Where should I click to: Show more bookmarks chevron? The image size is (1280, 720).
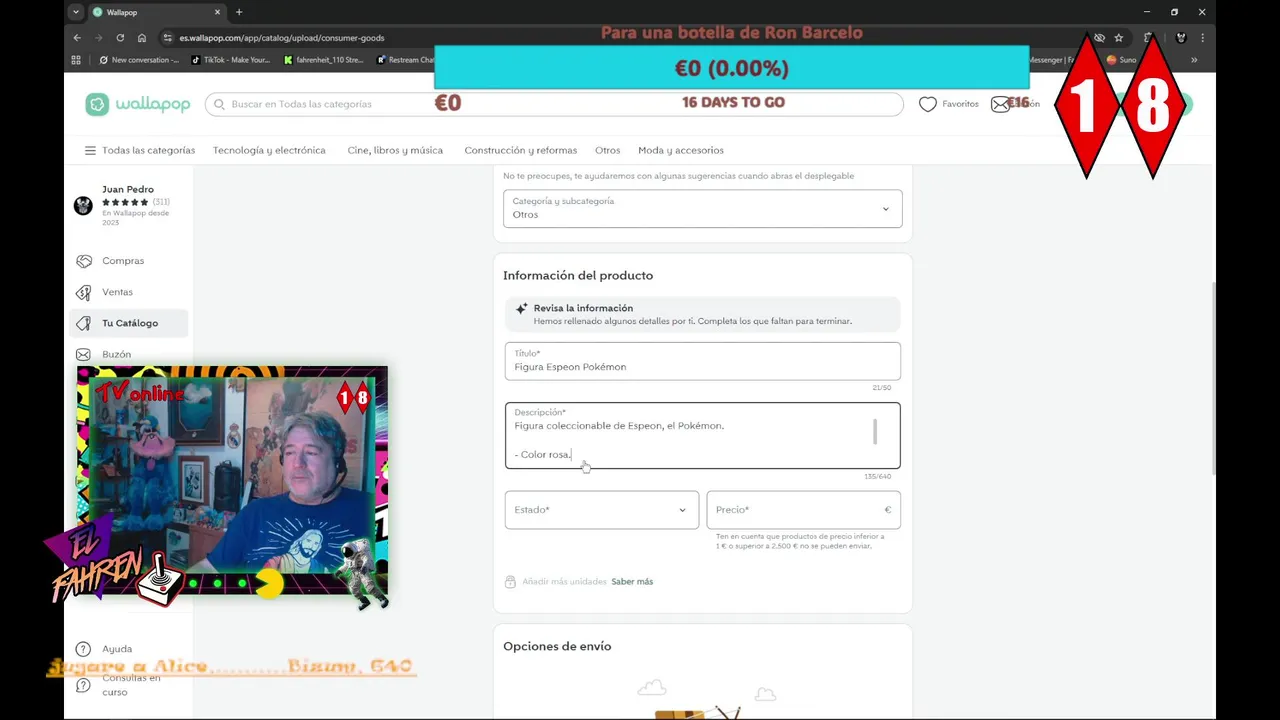(x=1194, y=60)
